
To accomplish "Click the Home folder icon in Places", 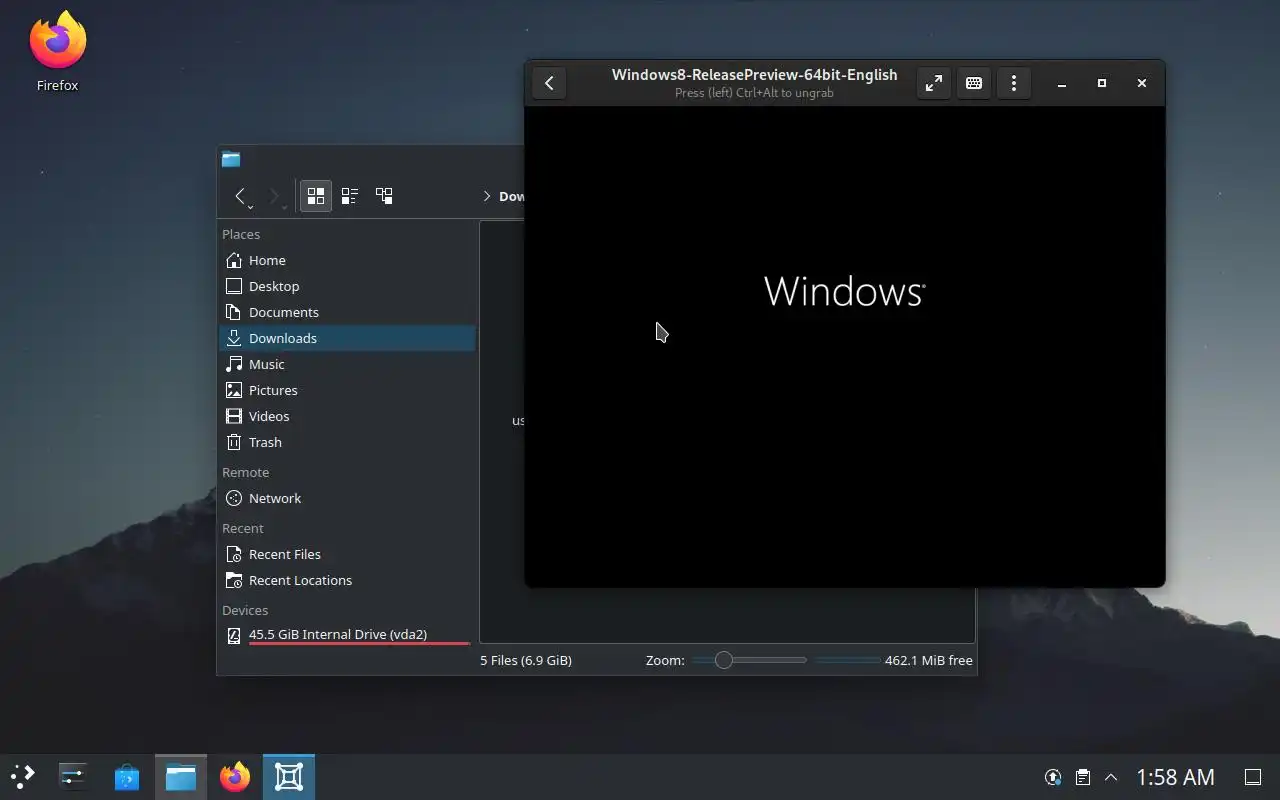I will point(234,260).
